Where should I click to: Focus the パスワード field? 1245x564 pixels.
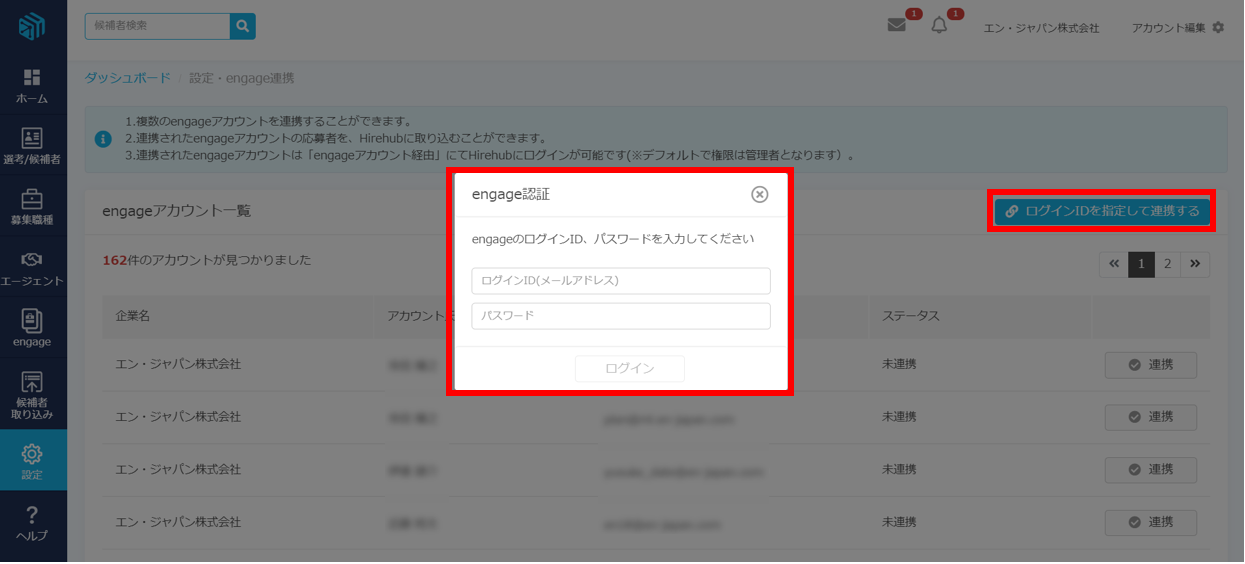point(620,316)
